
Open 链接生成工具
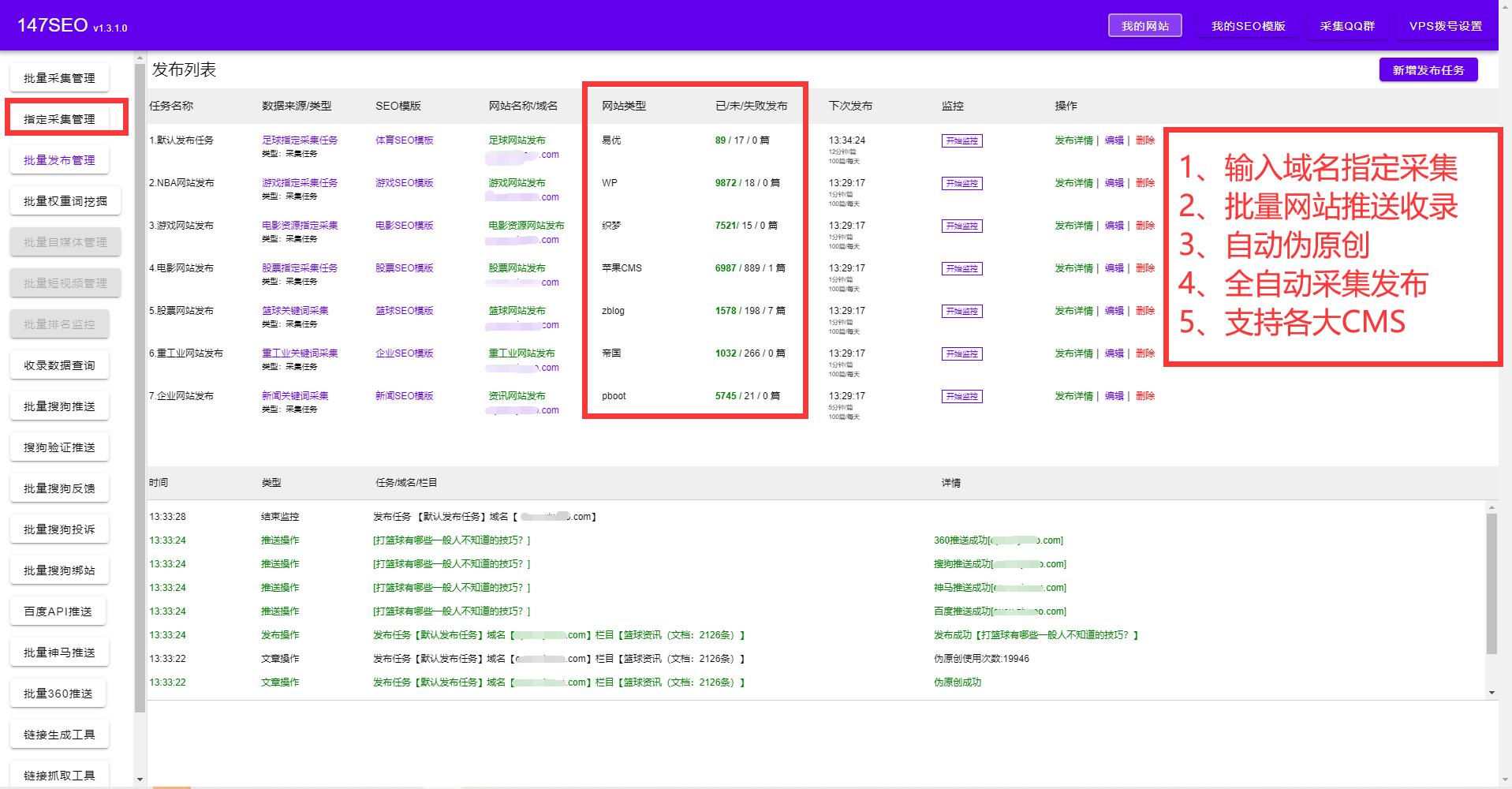59,734
